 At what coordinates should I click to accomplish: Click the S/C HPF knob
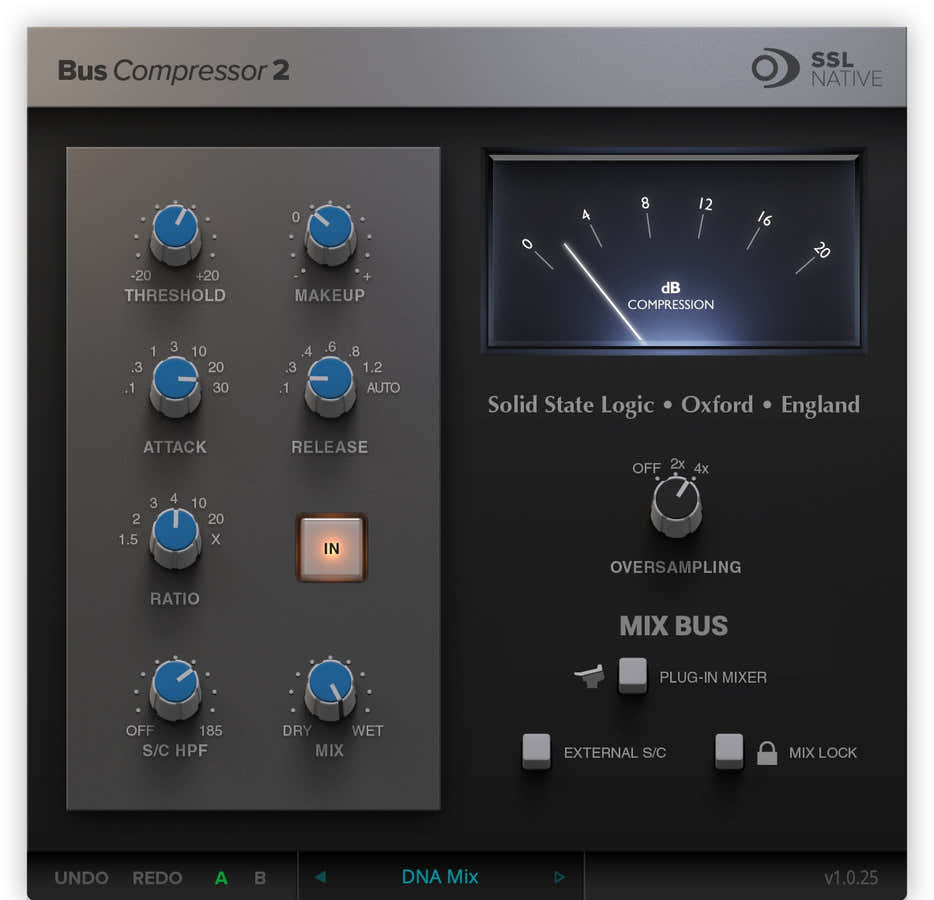[x=175, y=690]
